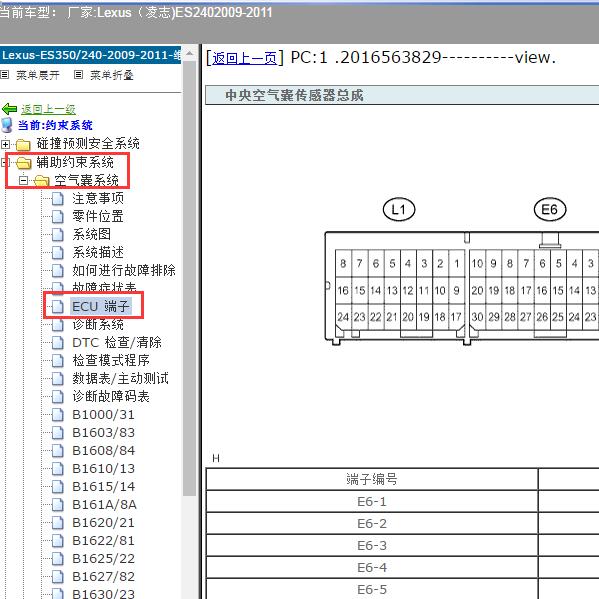This screenshot has height=599, width=599.
Task: Click 菜单折叠 to collapse the menu
Action: [x=112, y=75]
